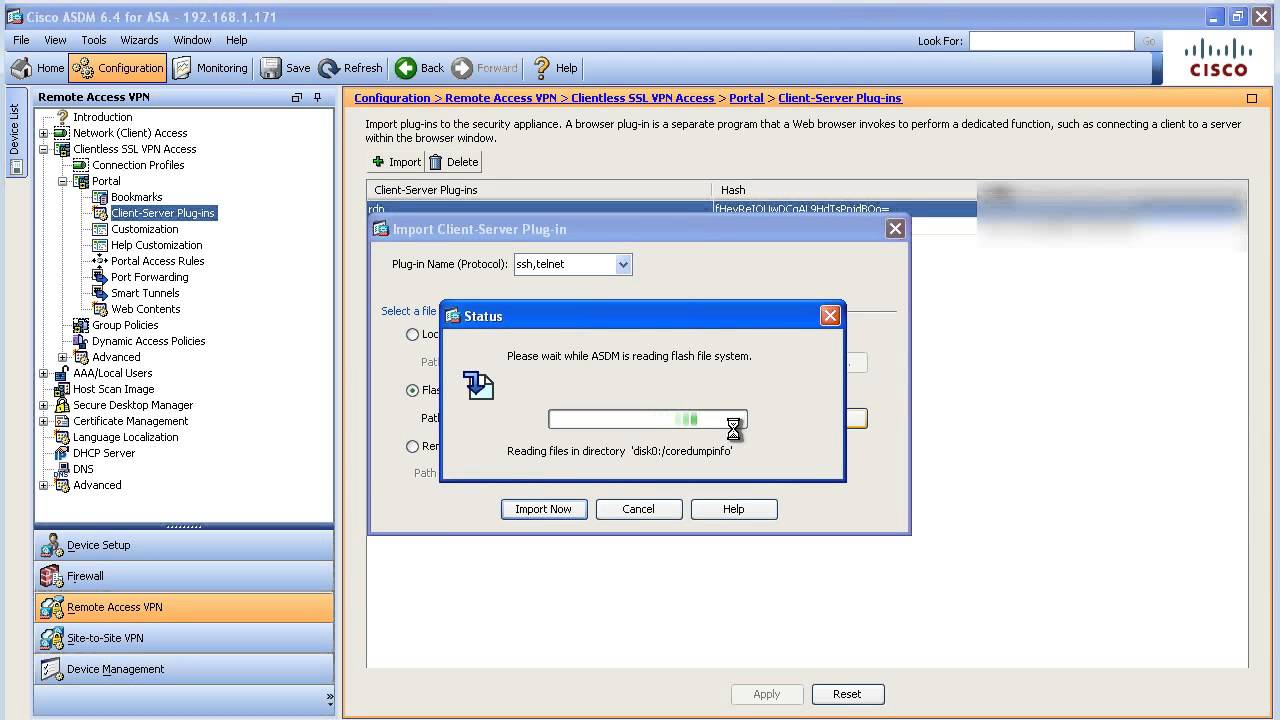Click Portal Access Rules icon
The image size is (1280, 720).
(x=100, y=261)
